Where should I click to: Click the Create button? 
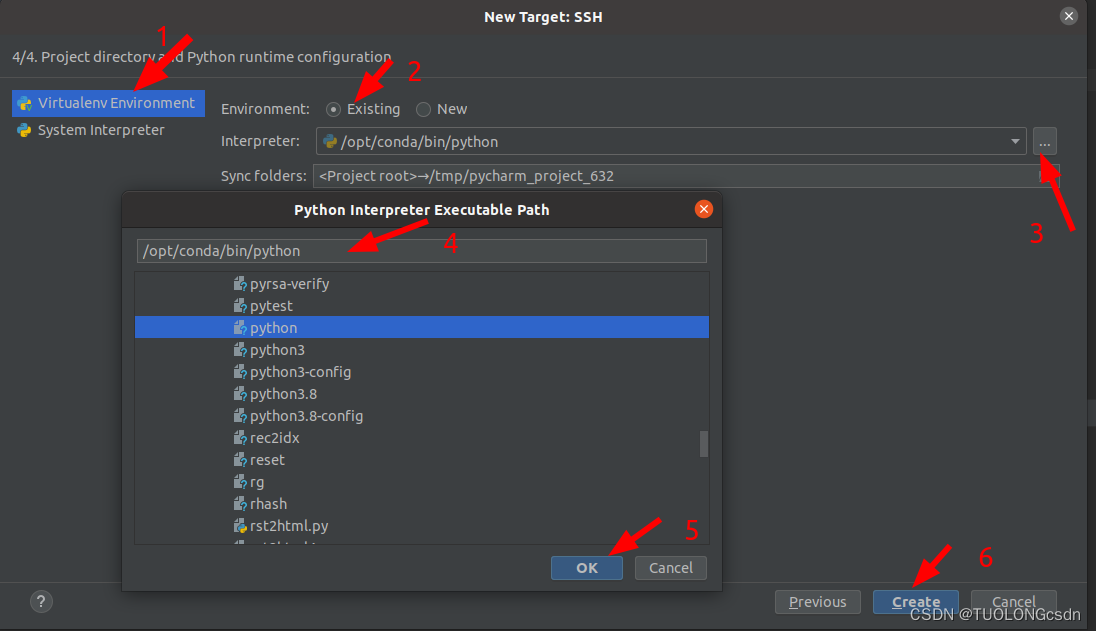click(915, 601)
